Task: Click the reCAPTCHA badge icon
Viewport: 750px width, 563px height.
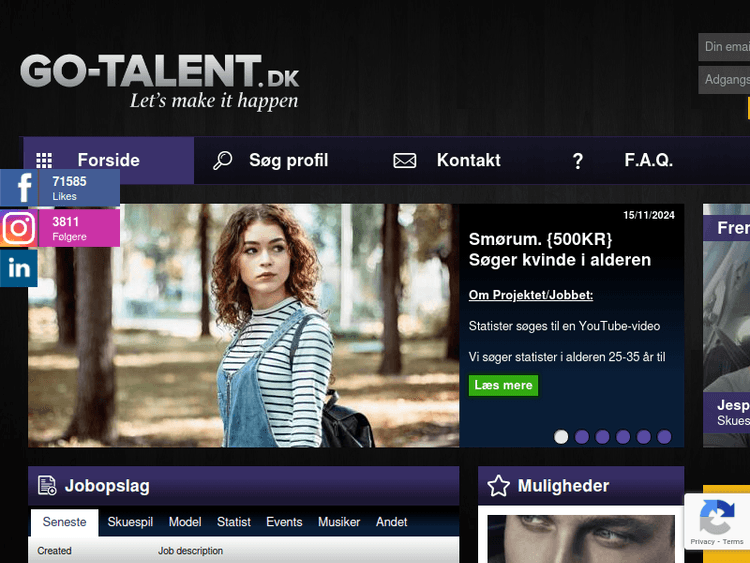Action: pos(717,517)
